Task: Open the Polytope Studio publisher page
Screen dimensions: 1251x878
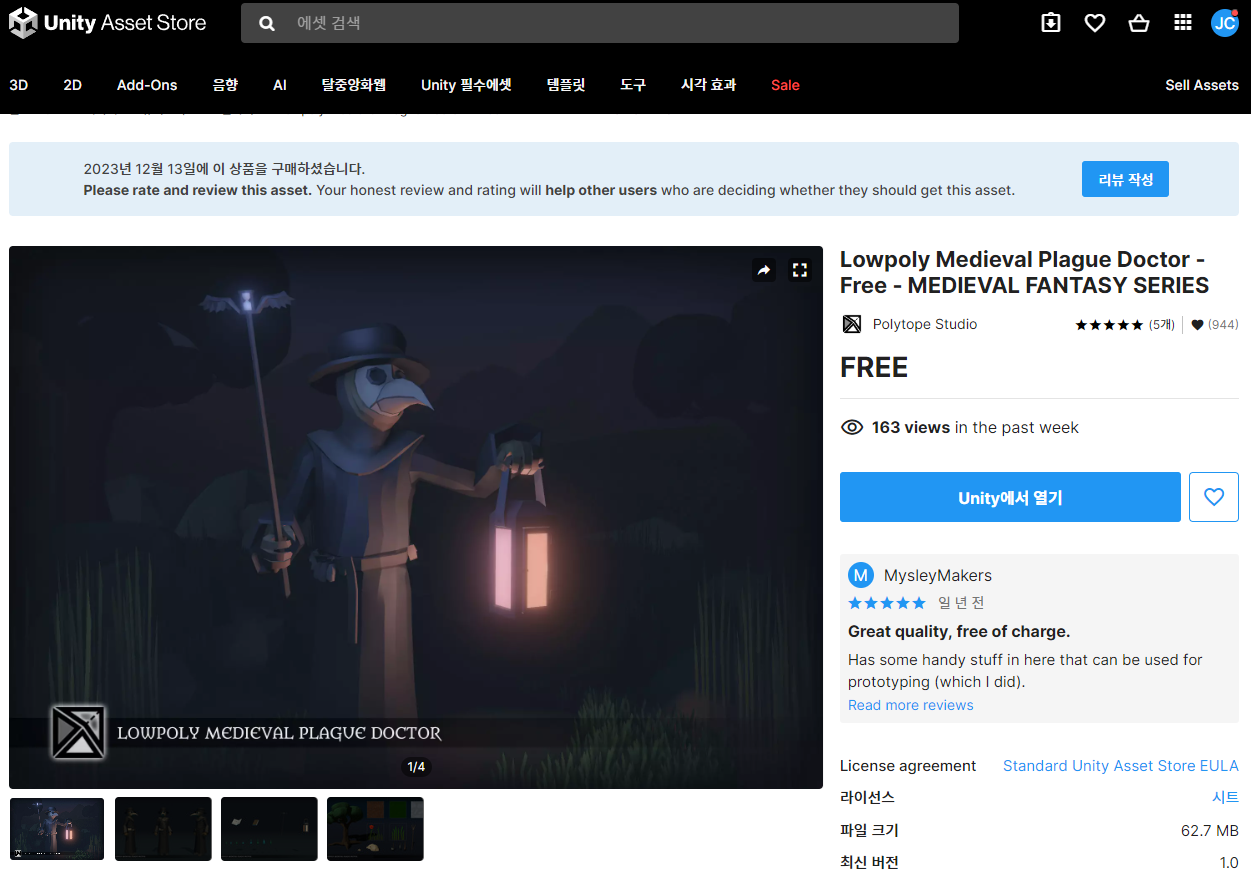Action: [x=925, y=324]
